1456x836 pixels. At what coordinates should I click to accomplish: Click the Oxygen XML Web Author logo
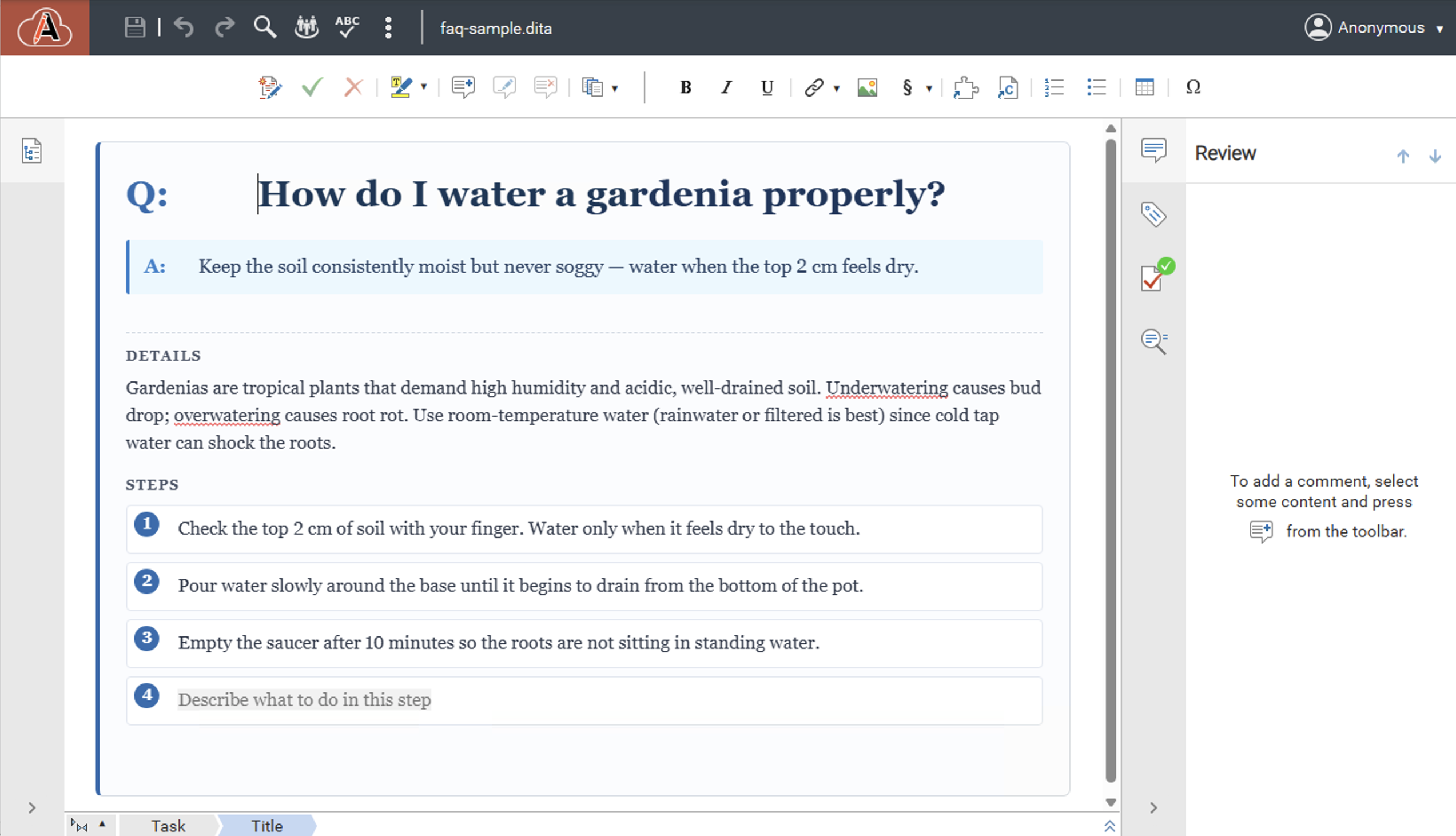(x=45, y=27)
